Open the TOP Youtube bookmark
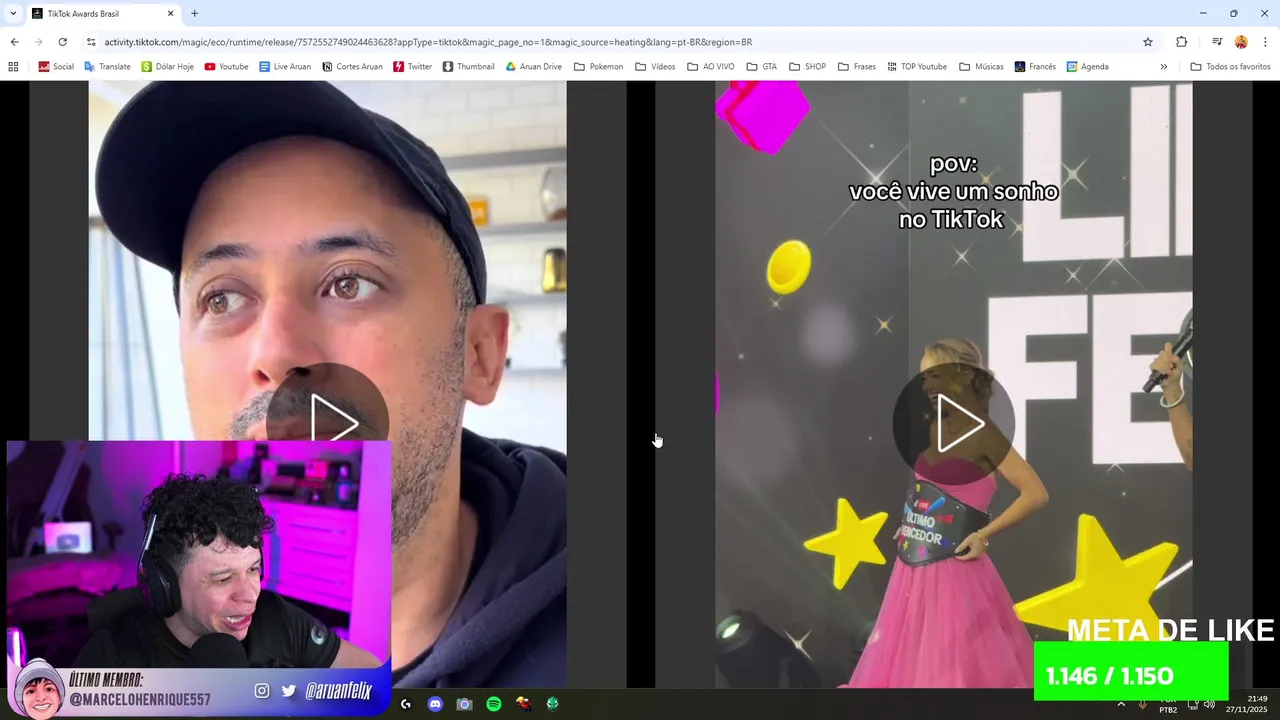 pos(916,67)
